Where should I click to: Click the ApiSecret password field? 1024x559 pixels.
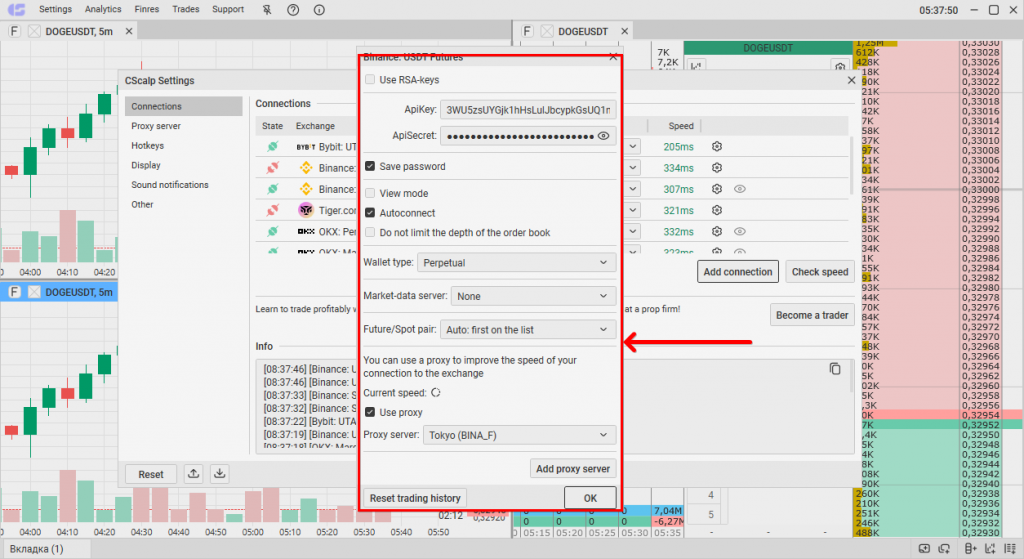[x=528, y=136]
